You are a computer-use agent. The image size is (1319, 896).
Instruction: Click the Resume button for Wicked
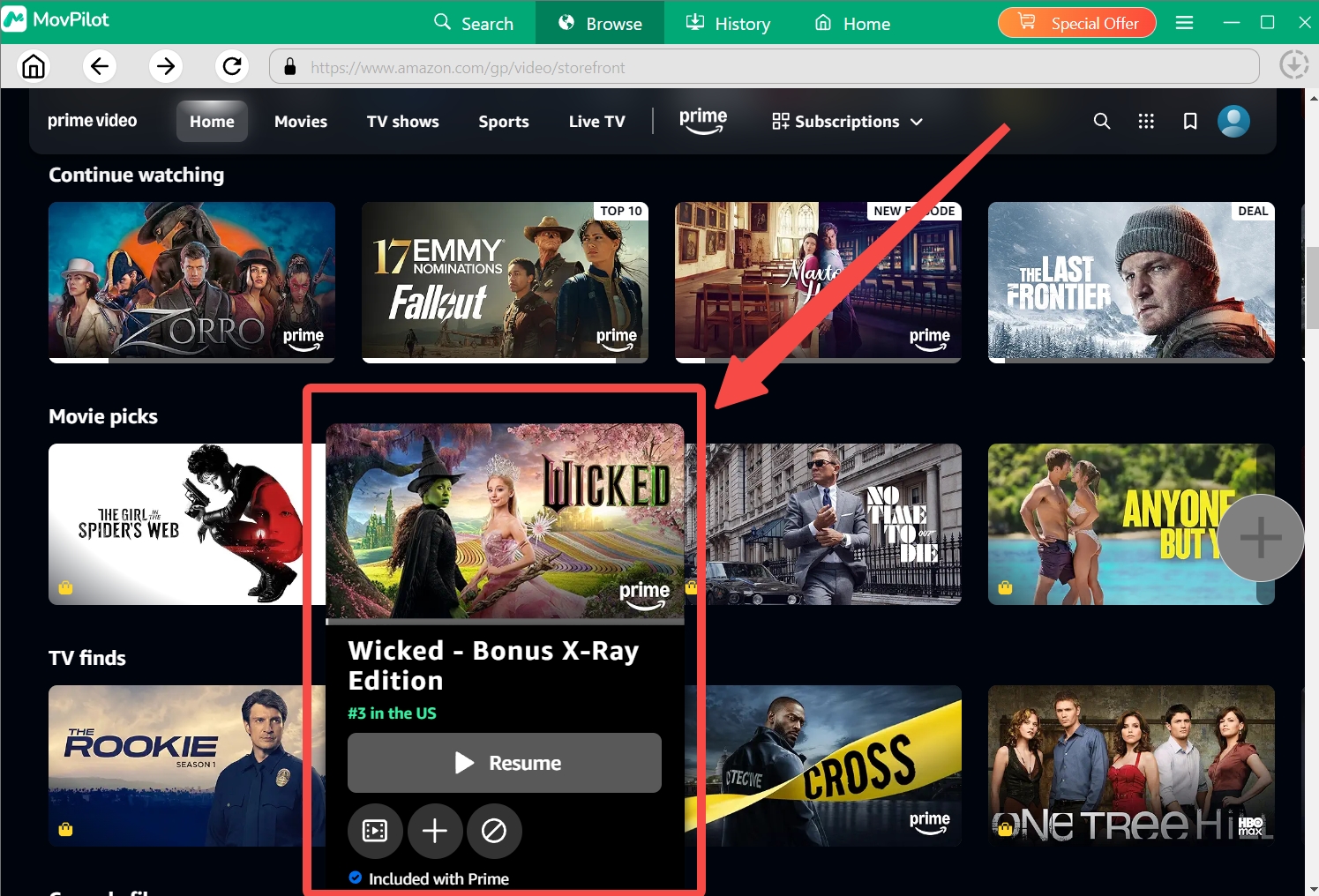pos(504,763)
